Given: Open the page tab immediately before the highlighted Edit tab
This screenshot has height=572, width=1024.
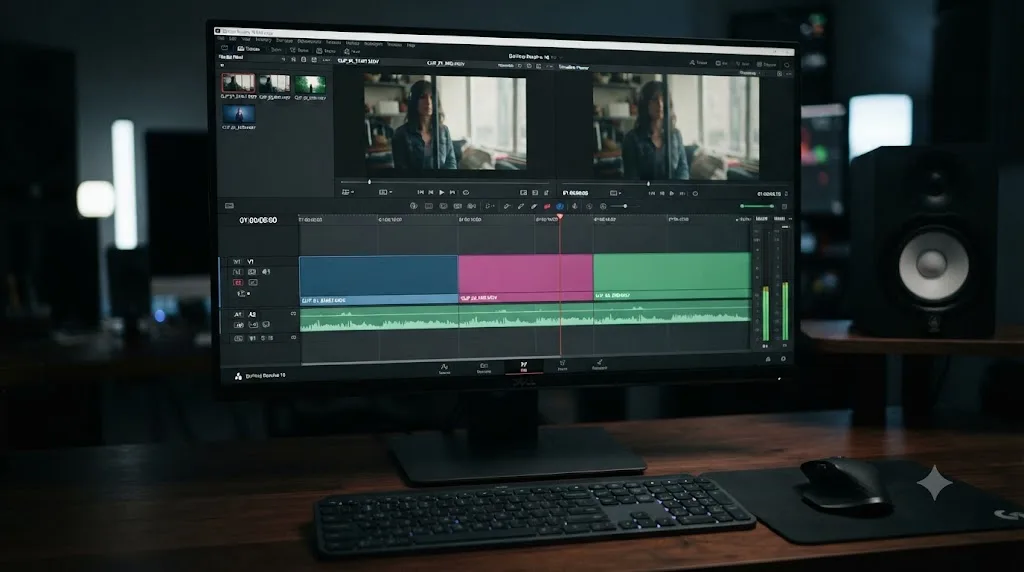Looking at the screenshot, I should [x=484, y=368].
